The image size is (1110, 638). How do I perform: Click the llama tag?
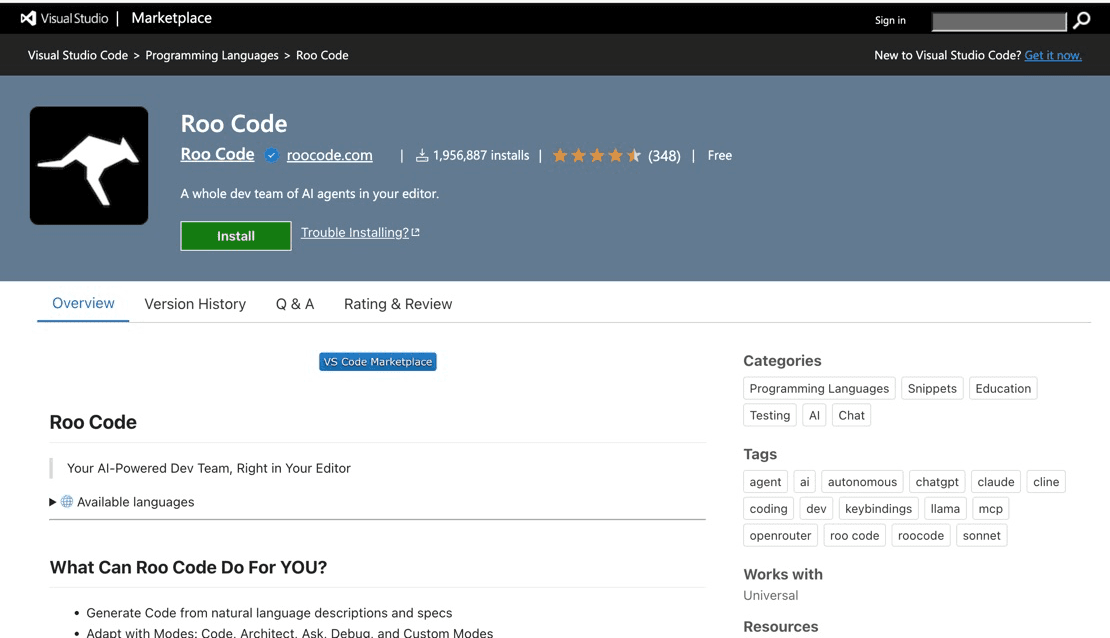pos(945,508)
